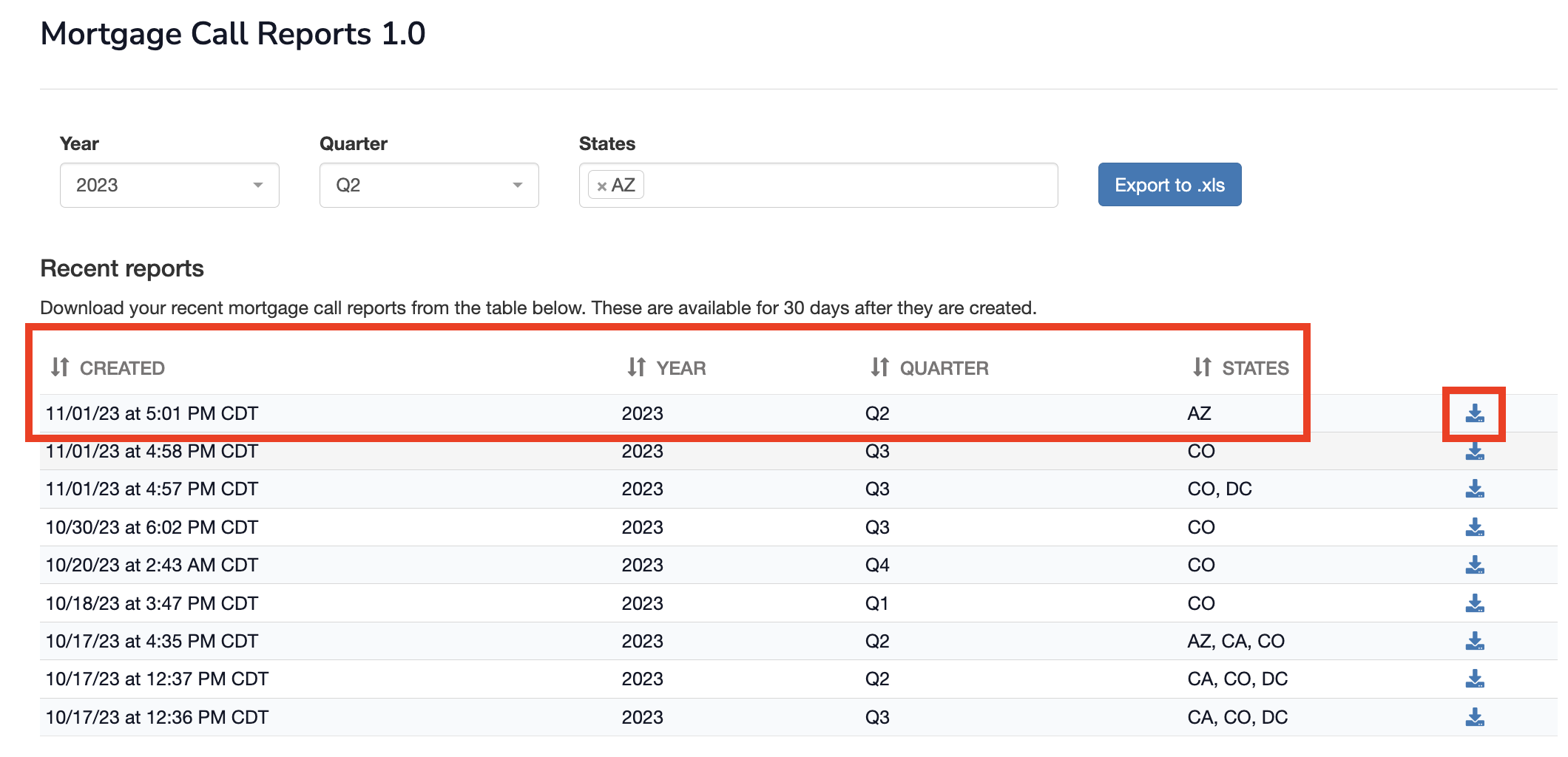This screenshot has height=757, width=1568.
Task: Sort reports by Created column
Action: coord(108,367)
